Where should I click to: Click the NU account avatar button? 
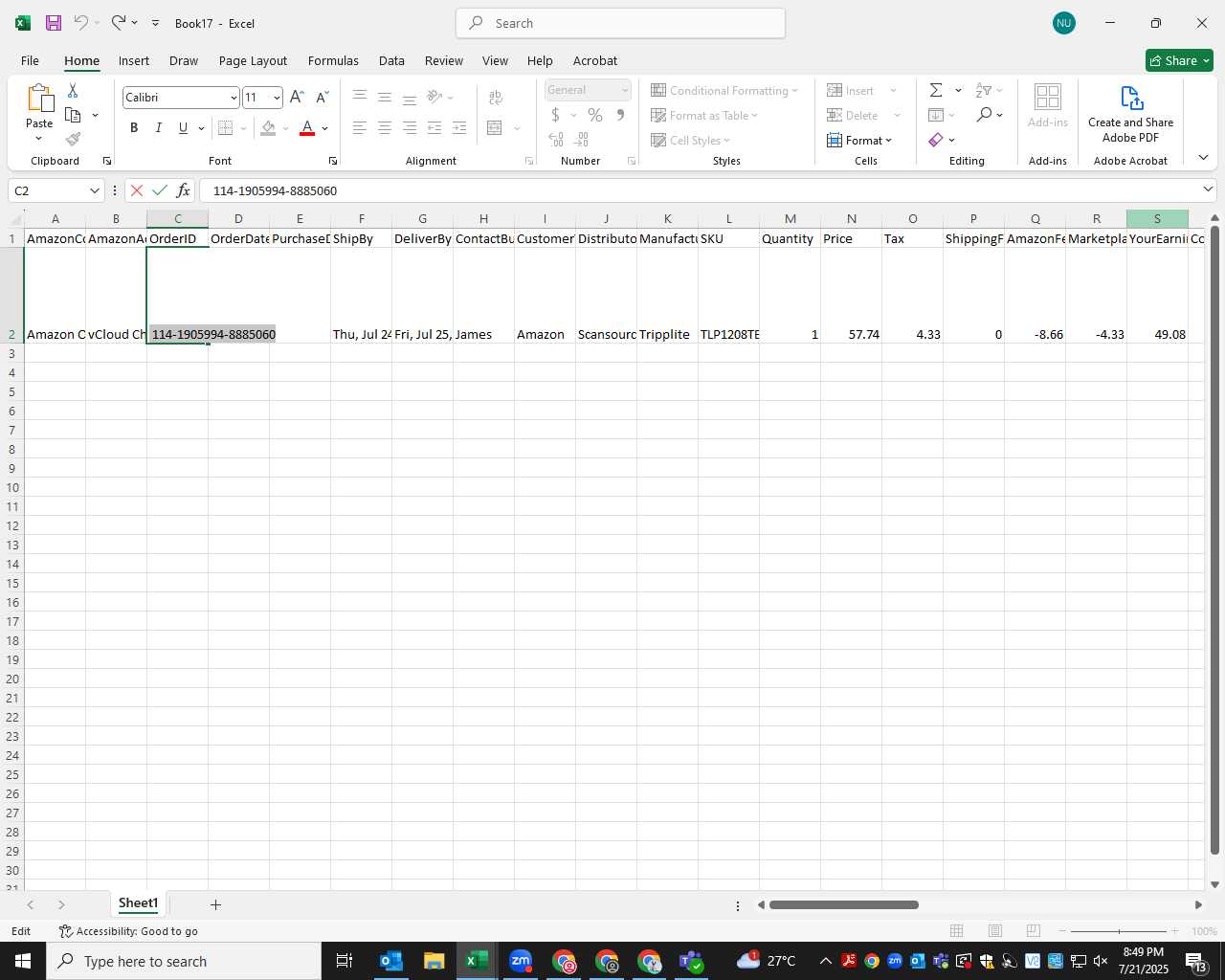(x=1063, y=23)
